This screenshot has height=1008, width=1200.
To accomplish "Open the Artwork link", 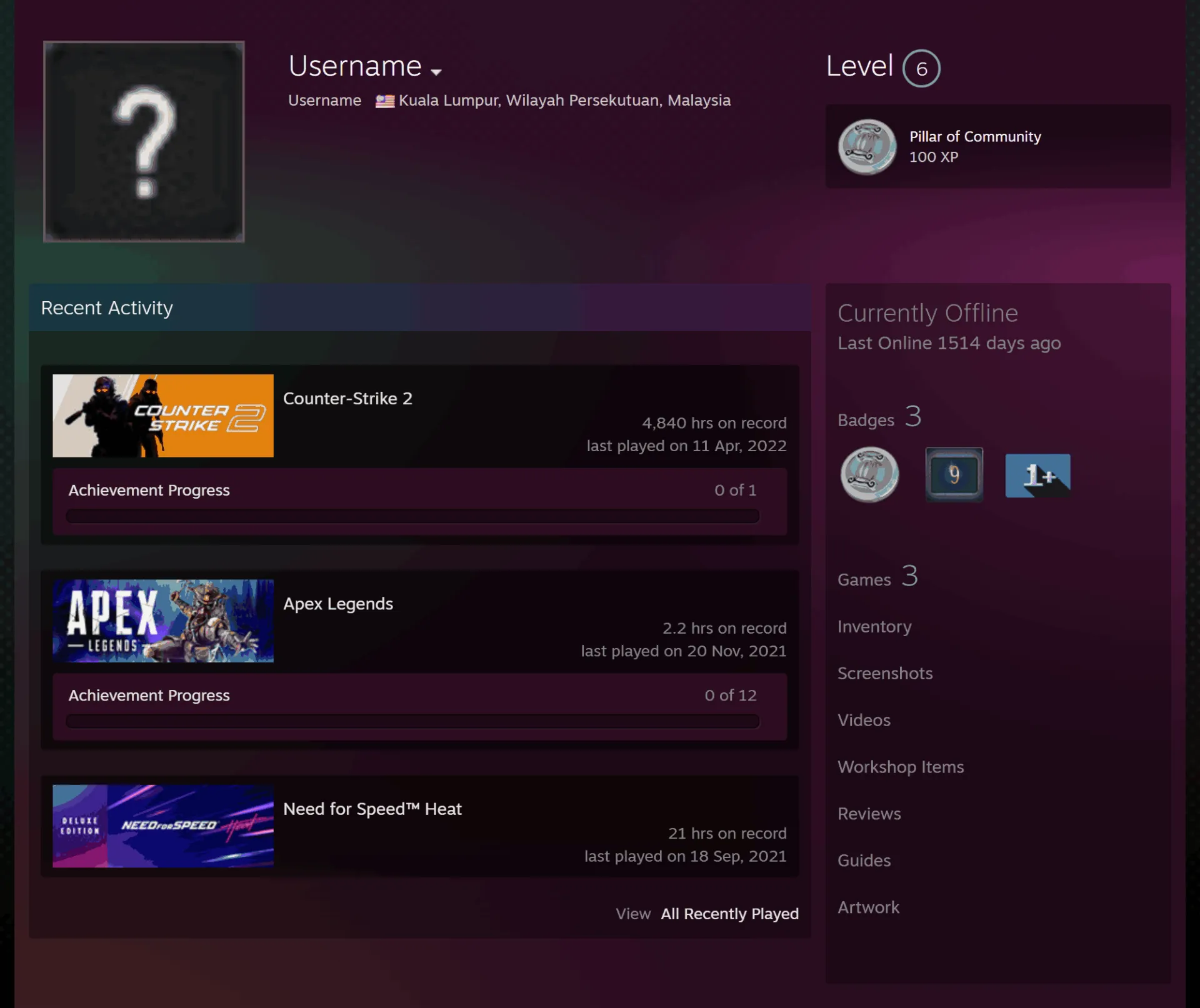I will [x=868, y=907].
